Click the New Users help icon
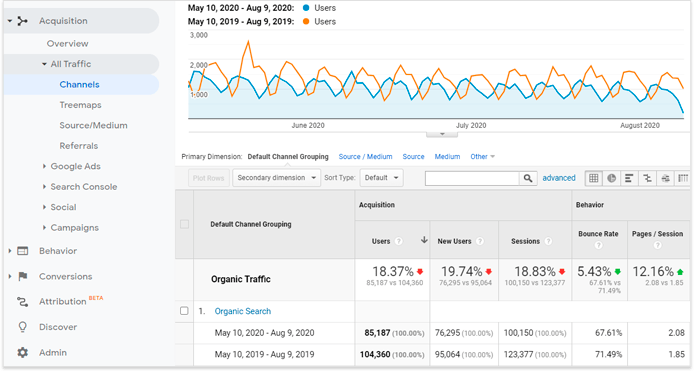The image size is (694, 371). coord(480,241)
